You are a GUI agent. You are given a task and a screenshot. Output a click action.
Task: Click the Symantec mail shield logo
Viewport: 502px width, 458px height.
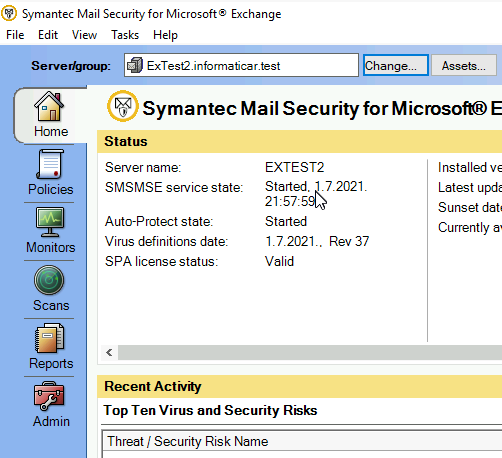point(123,106)
